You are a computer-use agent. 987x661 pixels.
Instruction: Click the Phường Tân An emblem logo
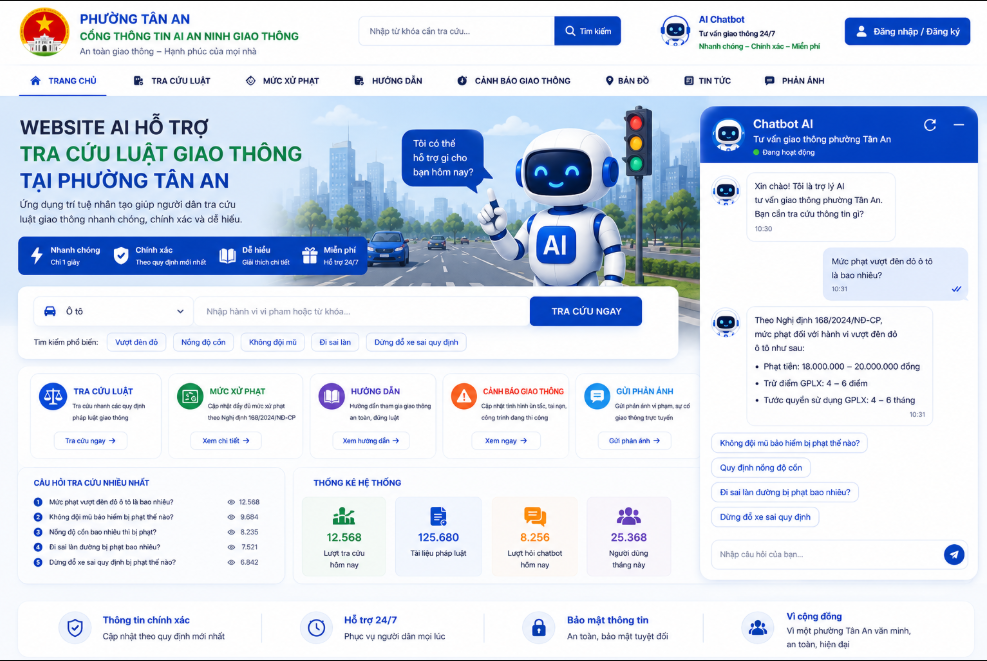[44, 32]
